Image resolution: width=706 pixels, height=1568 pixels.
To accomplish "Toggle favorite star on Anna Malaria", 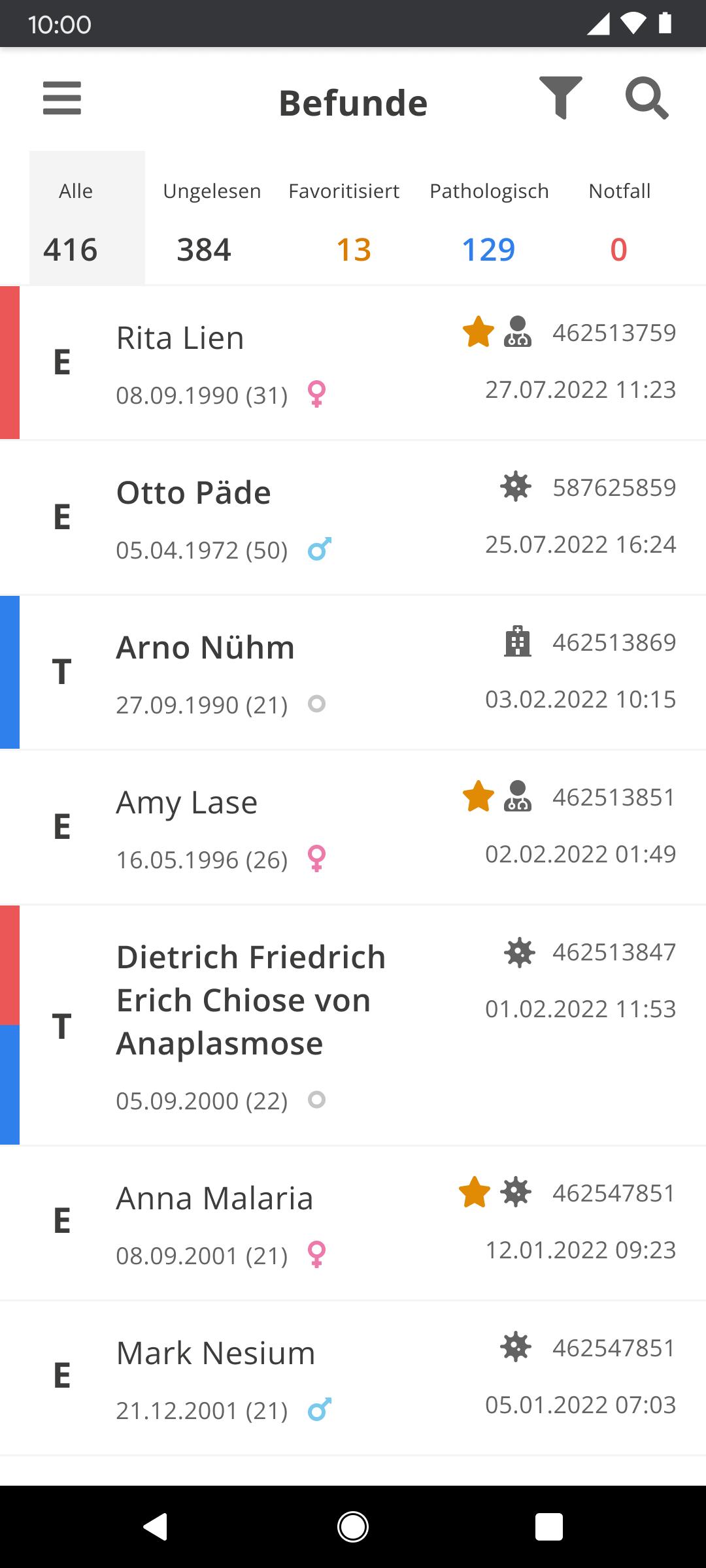I will pyautogui.click(x=475, y=1192).
